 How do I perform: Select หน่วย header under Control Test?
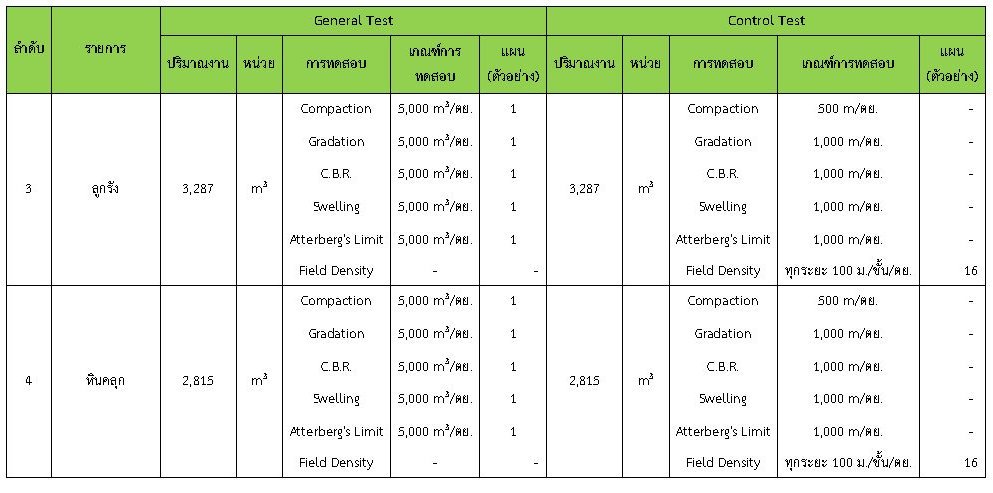645,63
